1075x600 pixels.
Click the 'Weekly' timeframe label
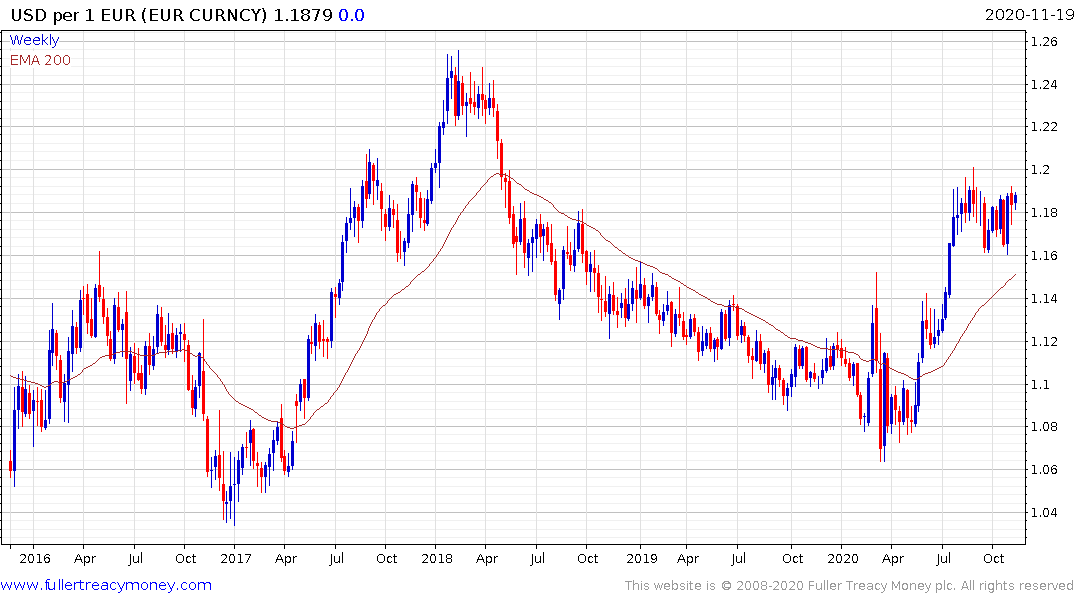pos(34,40)
